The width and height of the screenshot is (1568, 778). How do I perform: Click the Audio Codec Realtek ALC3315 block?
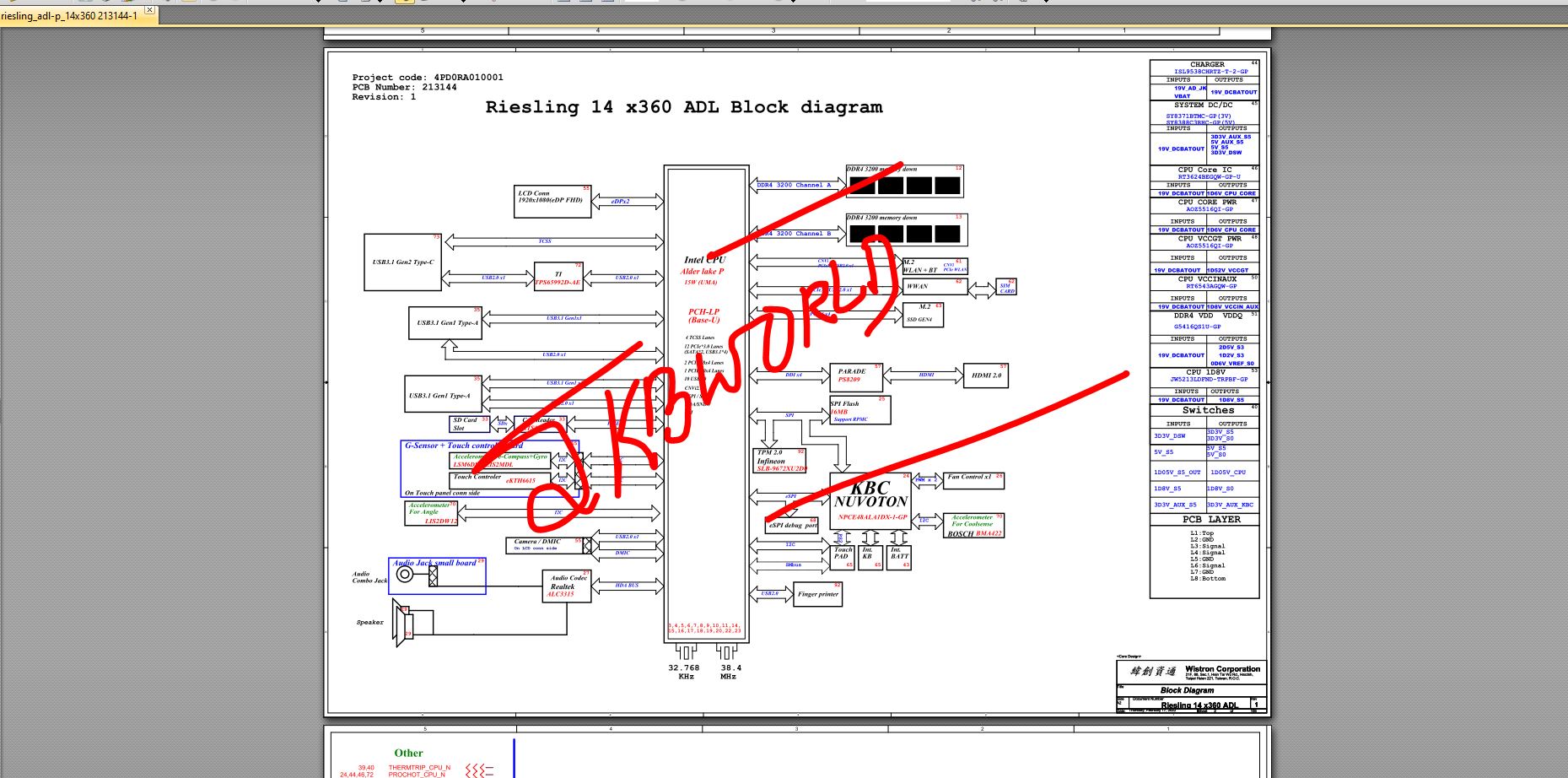click(566, 586)
